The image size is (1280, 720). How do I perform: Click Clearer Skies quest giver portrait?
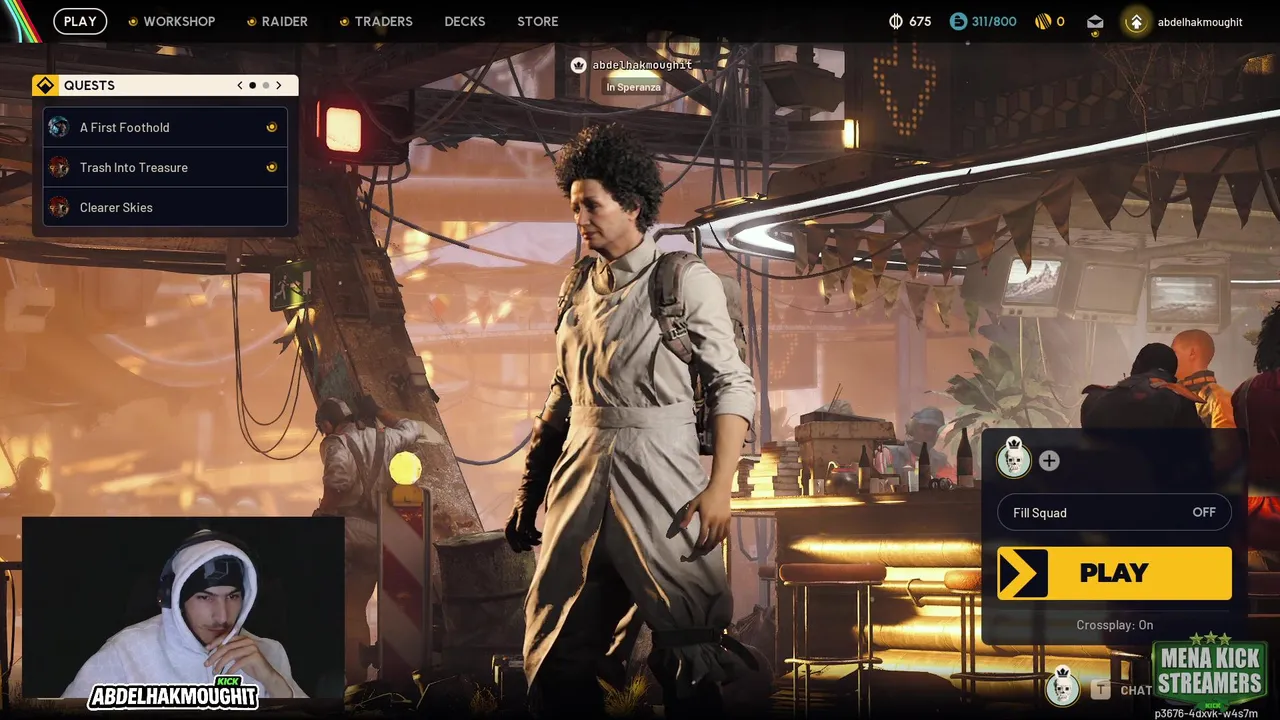tap(59, 207)
